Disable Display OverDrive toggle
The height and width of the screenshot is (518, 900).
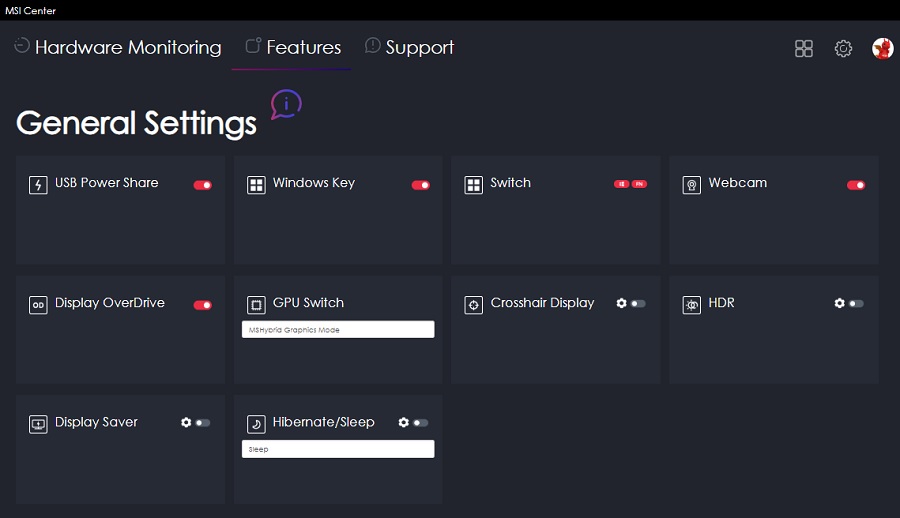203,305
